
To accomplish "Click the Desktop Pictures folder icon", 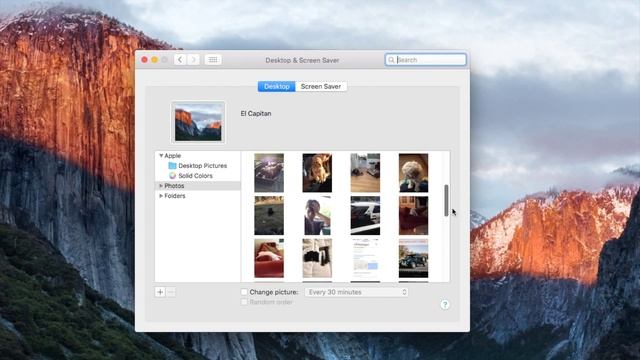I will tap(172, 166).
